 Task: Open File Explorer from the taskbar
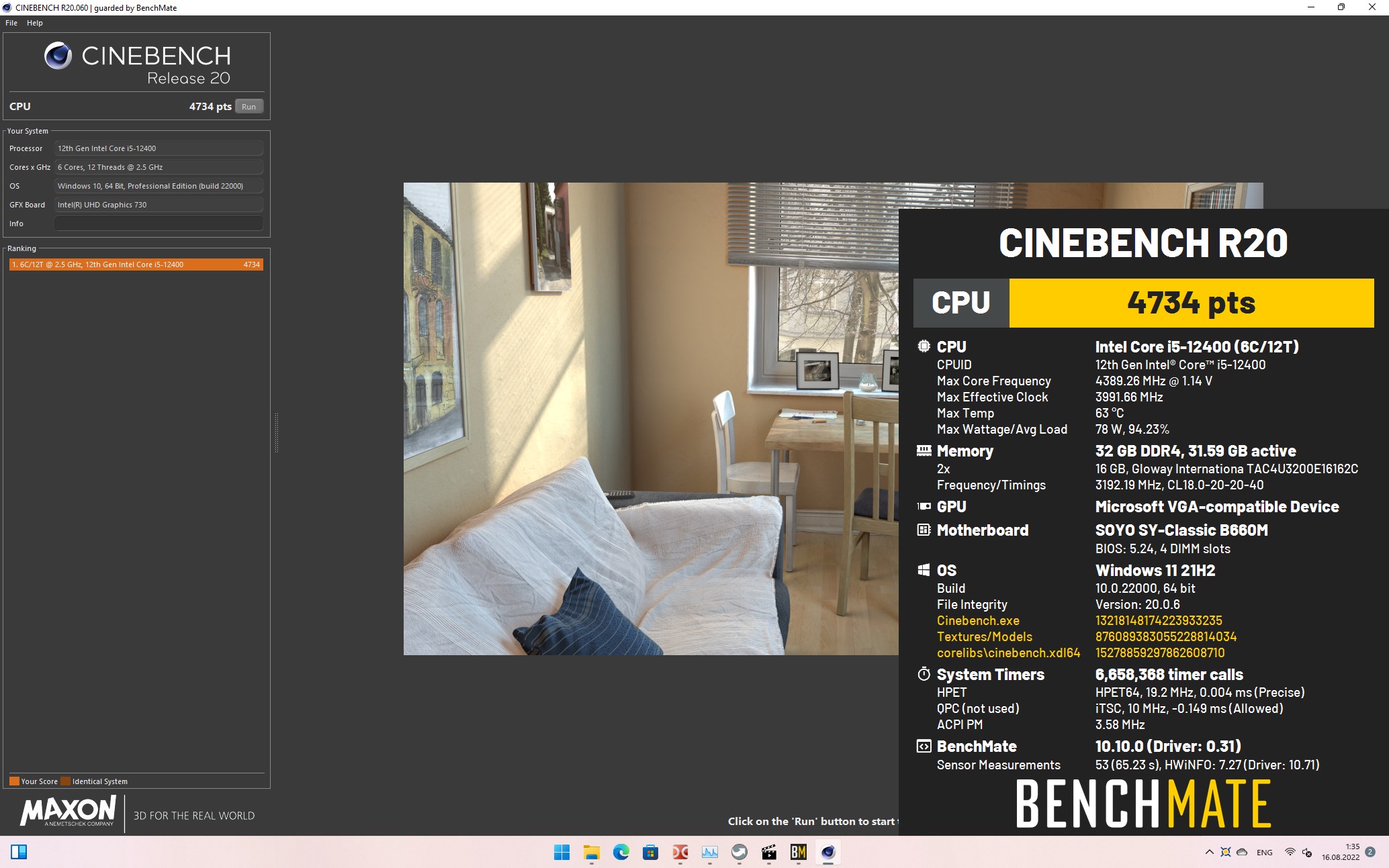(591, 852)
